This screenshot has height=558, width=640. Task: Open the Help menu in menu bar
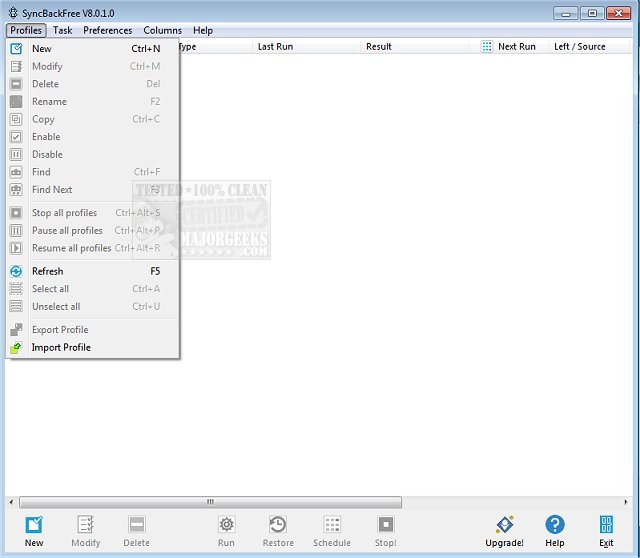[x=203, y=31]
